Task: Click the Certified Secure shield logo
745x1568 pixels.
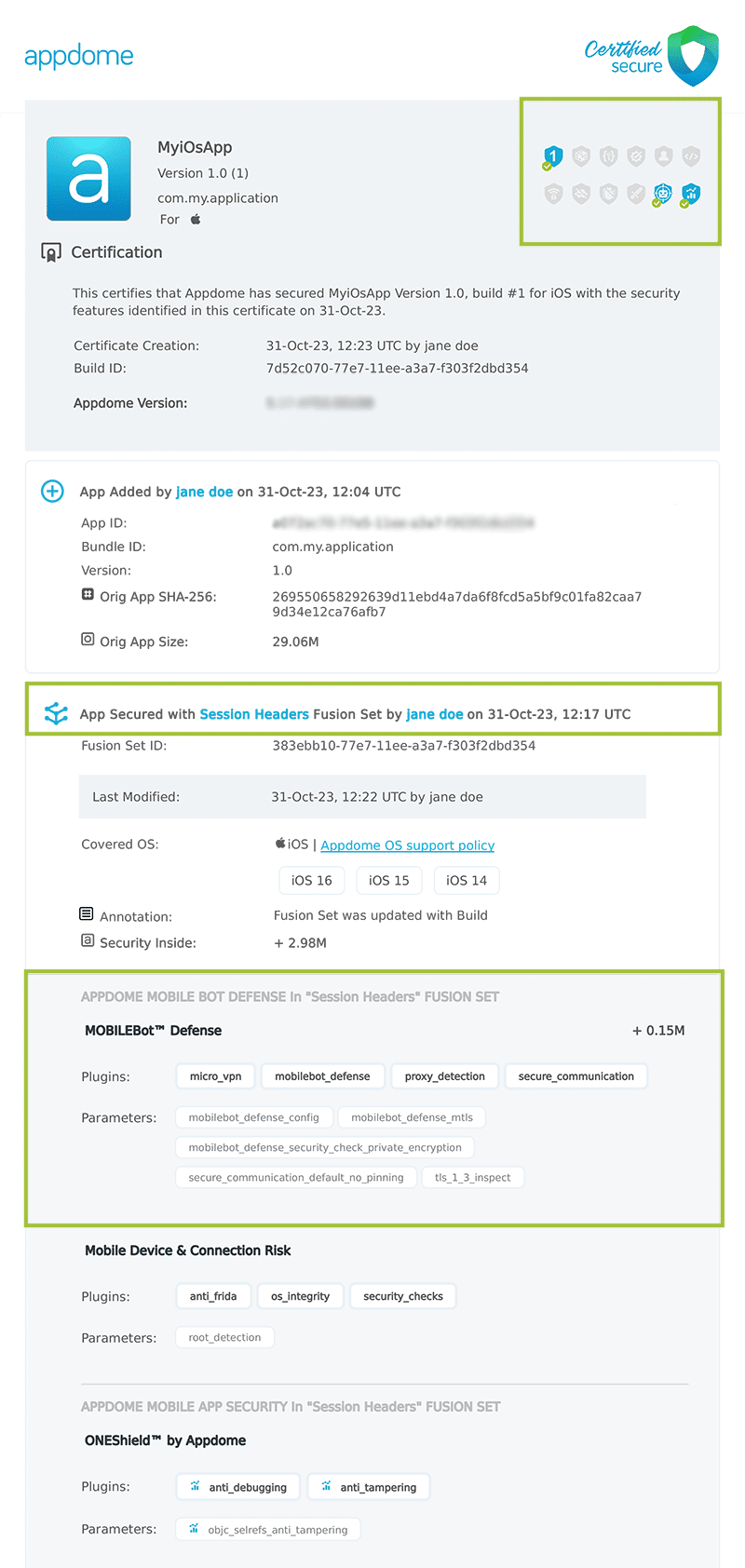Action: (x=693, y=56)
